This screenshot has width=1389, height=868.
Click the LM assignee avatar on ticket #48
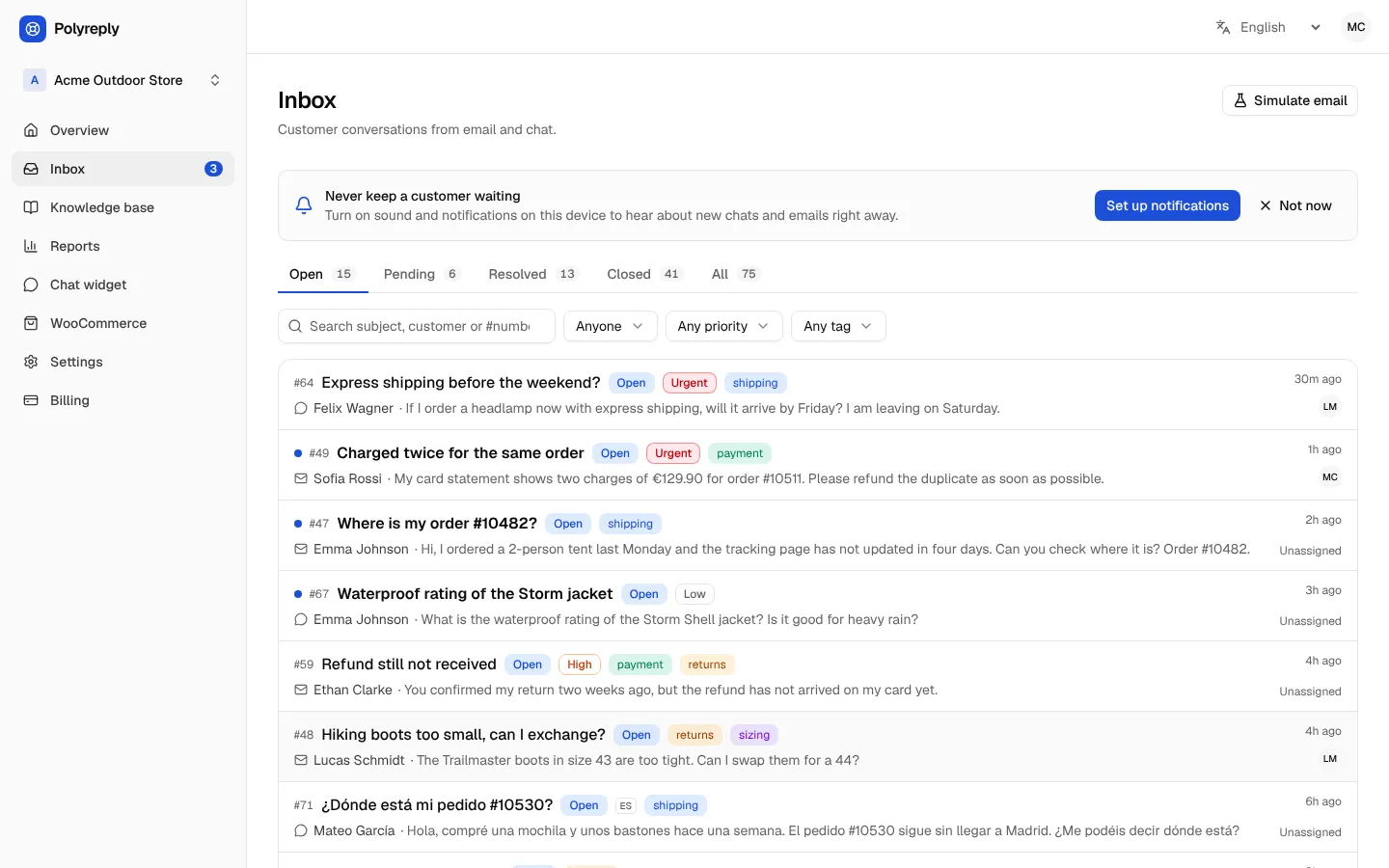(x=1330, y=759)
